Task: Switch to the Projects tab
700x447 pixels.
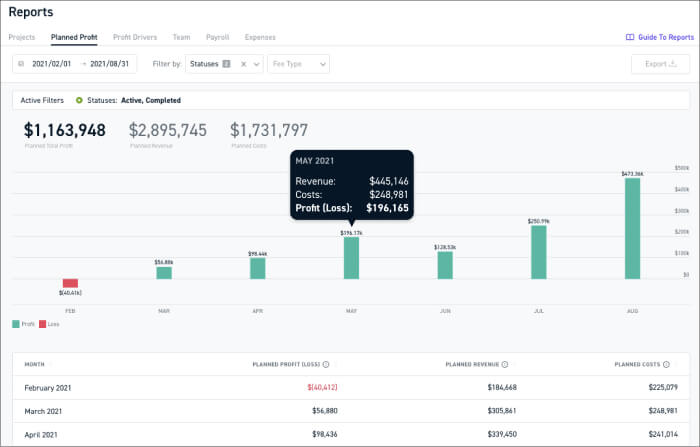Action: [22, 37]
